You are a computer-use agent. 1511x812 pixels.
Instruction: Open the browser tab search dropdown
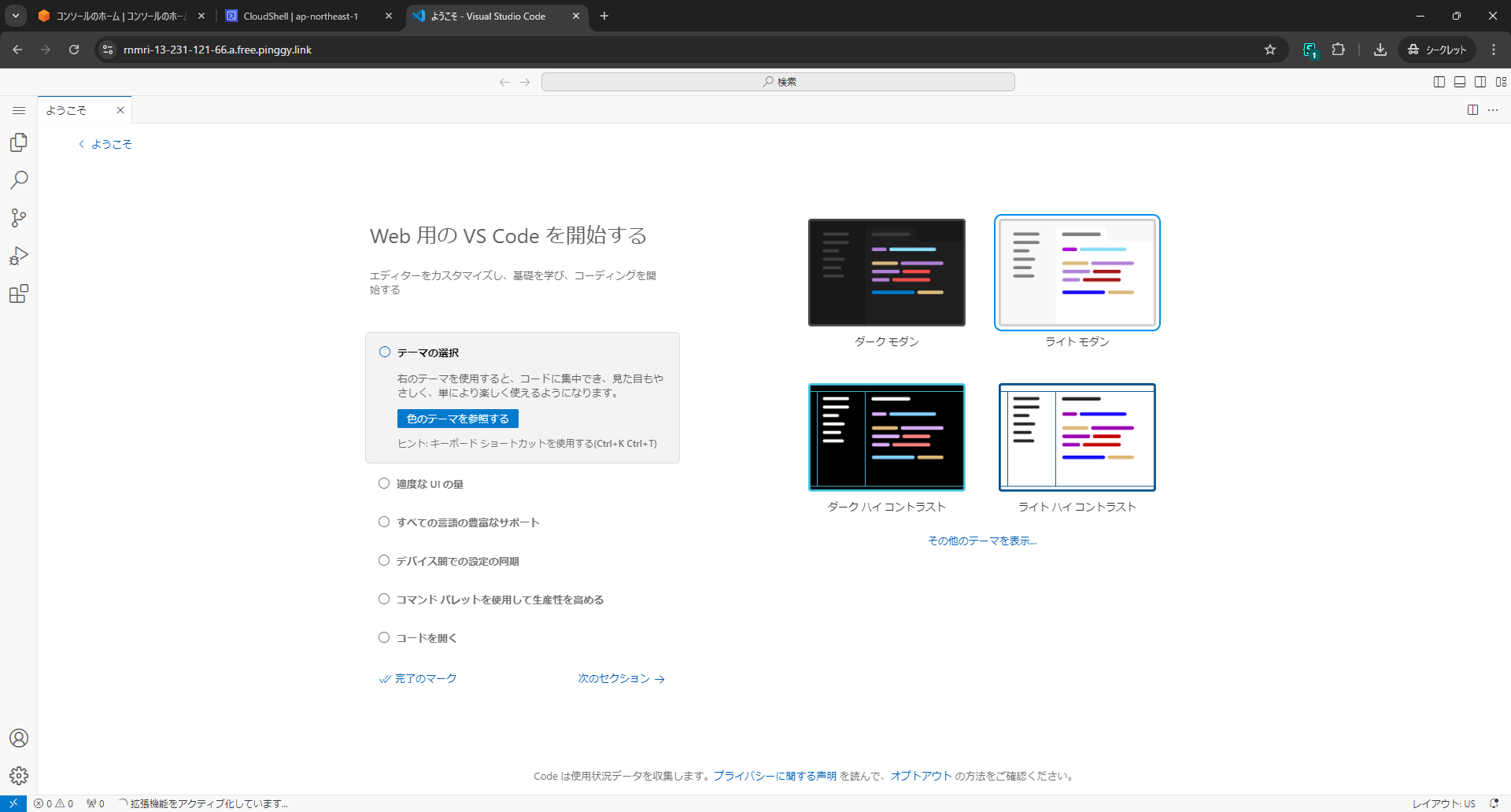(16, 16)
